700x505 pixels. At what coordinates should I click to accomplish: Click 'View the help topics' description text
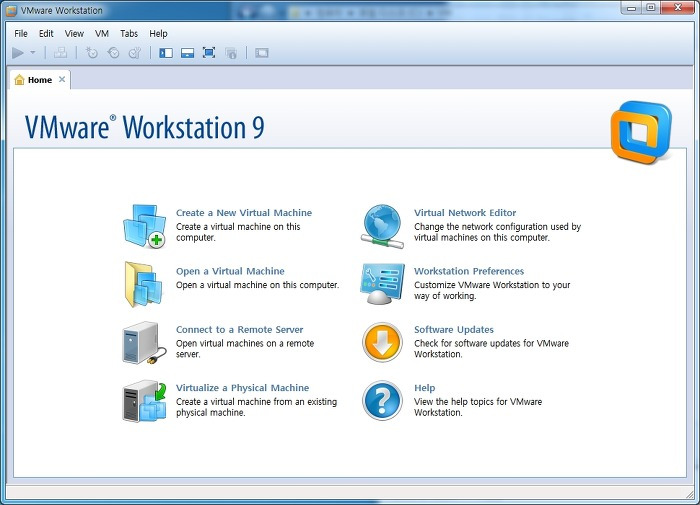coord(478,407)
